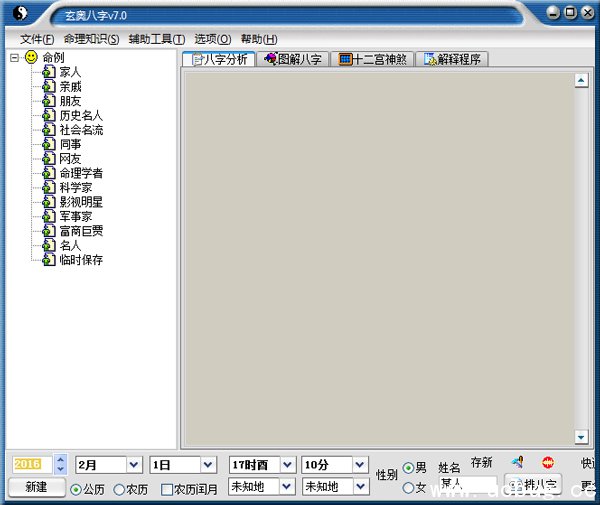Click the icon next to 临时保存
600x505 pixels.
coord(48,260)
